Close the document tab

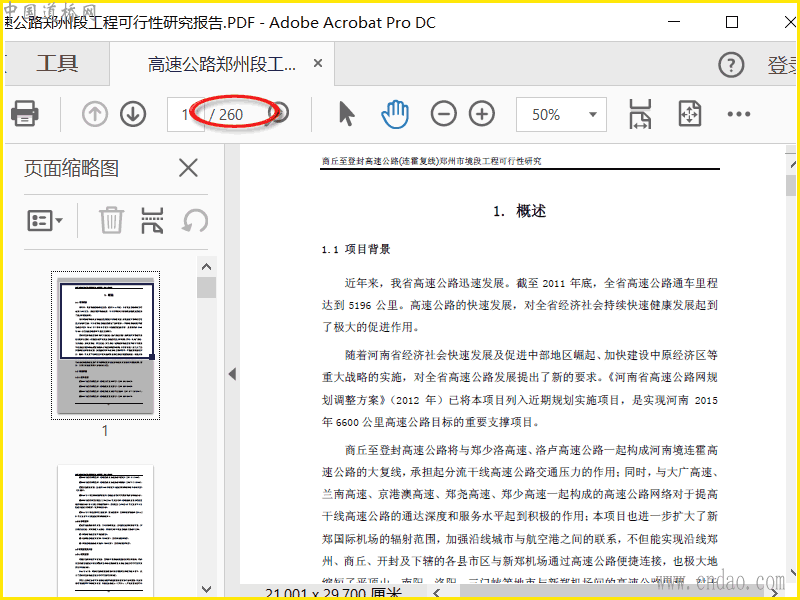318,63
